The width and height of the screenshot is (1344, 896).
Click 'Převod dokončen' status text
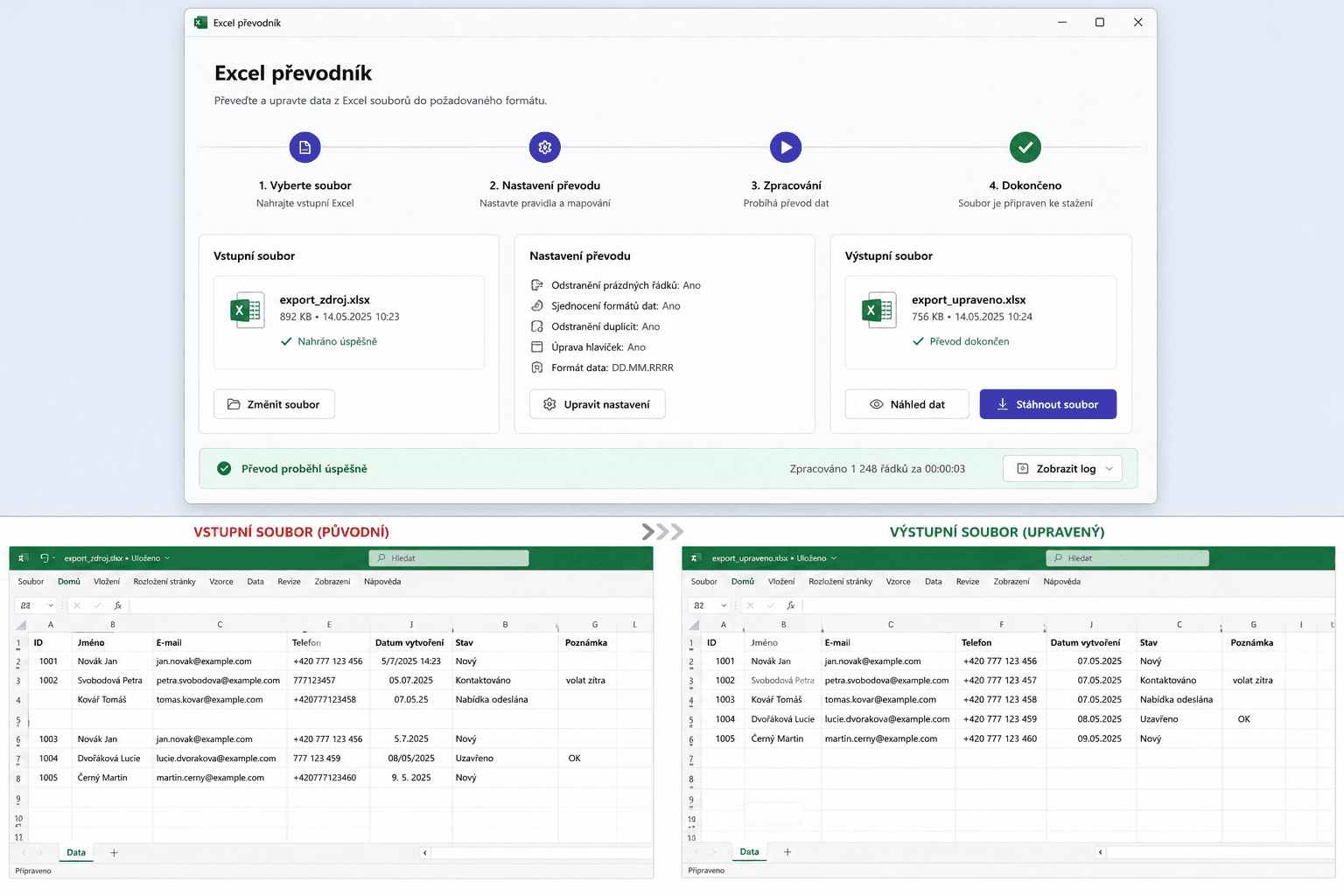(969, 341)
